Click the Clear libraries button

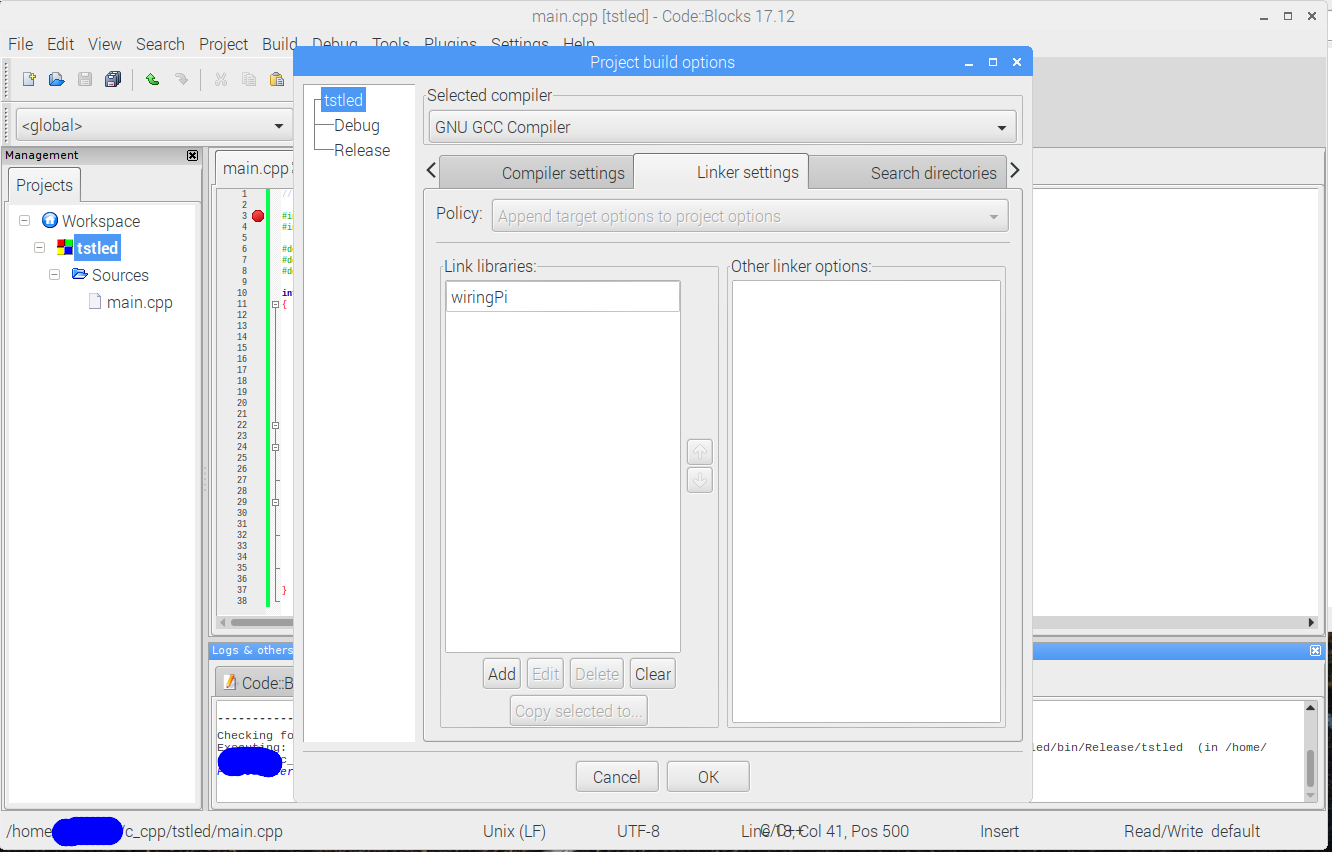point(653,674)
